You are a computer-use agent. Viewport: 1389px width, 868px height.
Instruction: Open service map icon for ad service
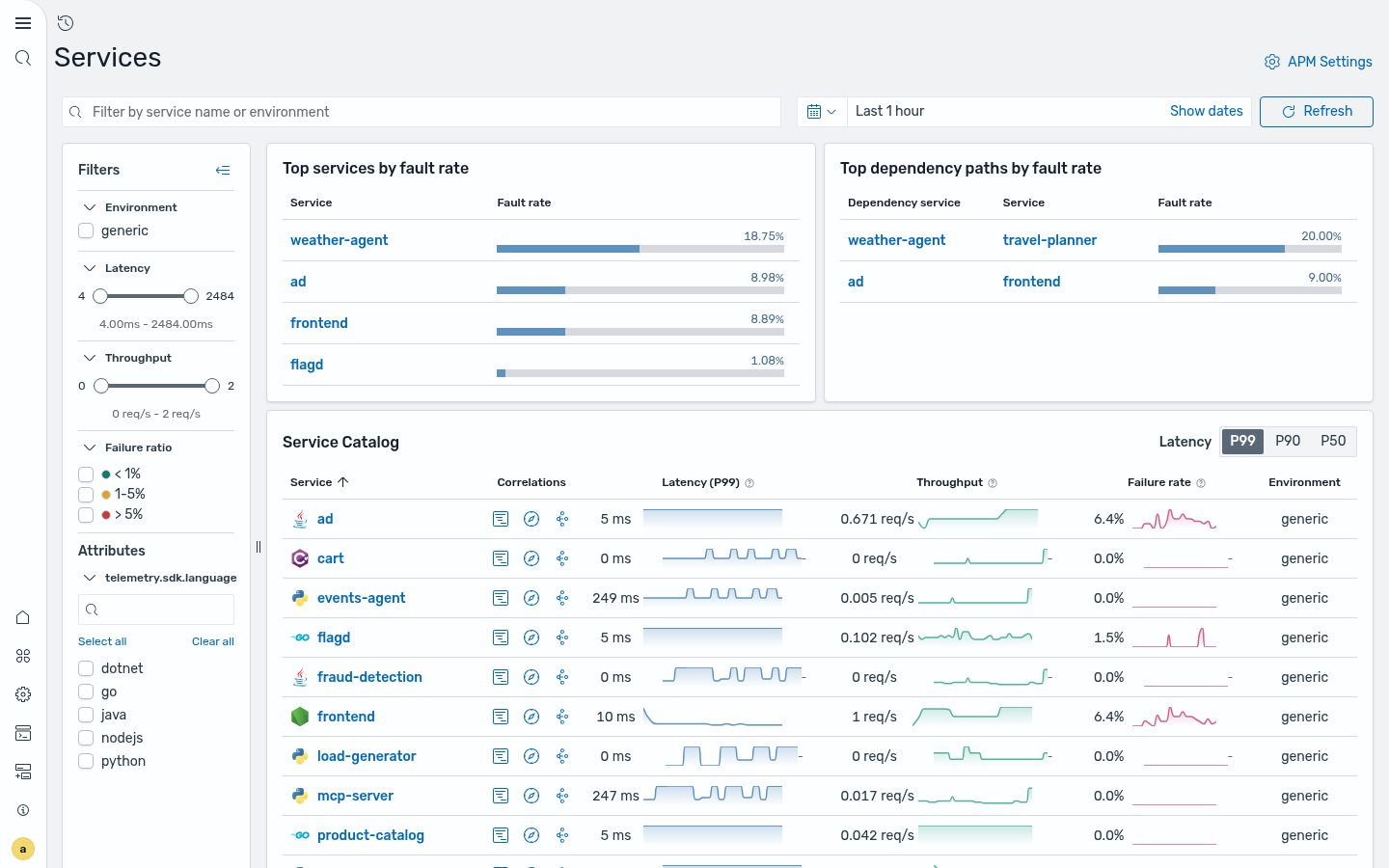pyautogui.click(x=562, y=519)
